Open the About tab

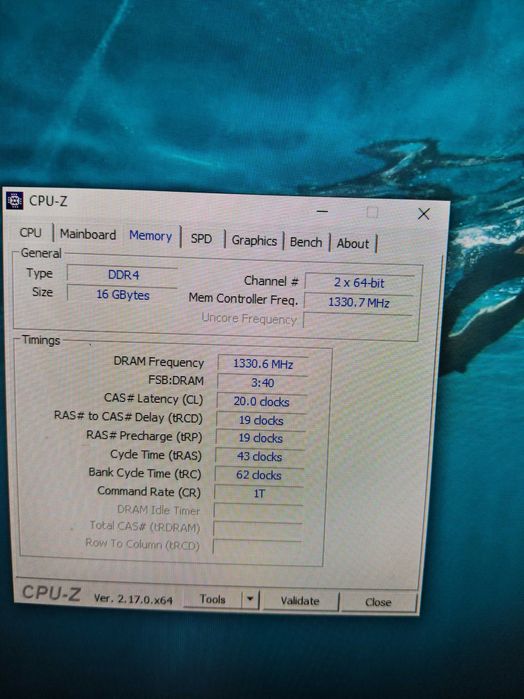(353, 243)
